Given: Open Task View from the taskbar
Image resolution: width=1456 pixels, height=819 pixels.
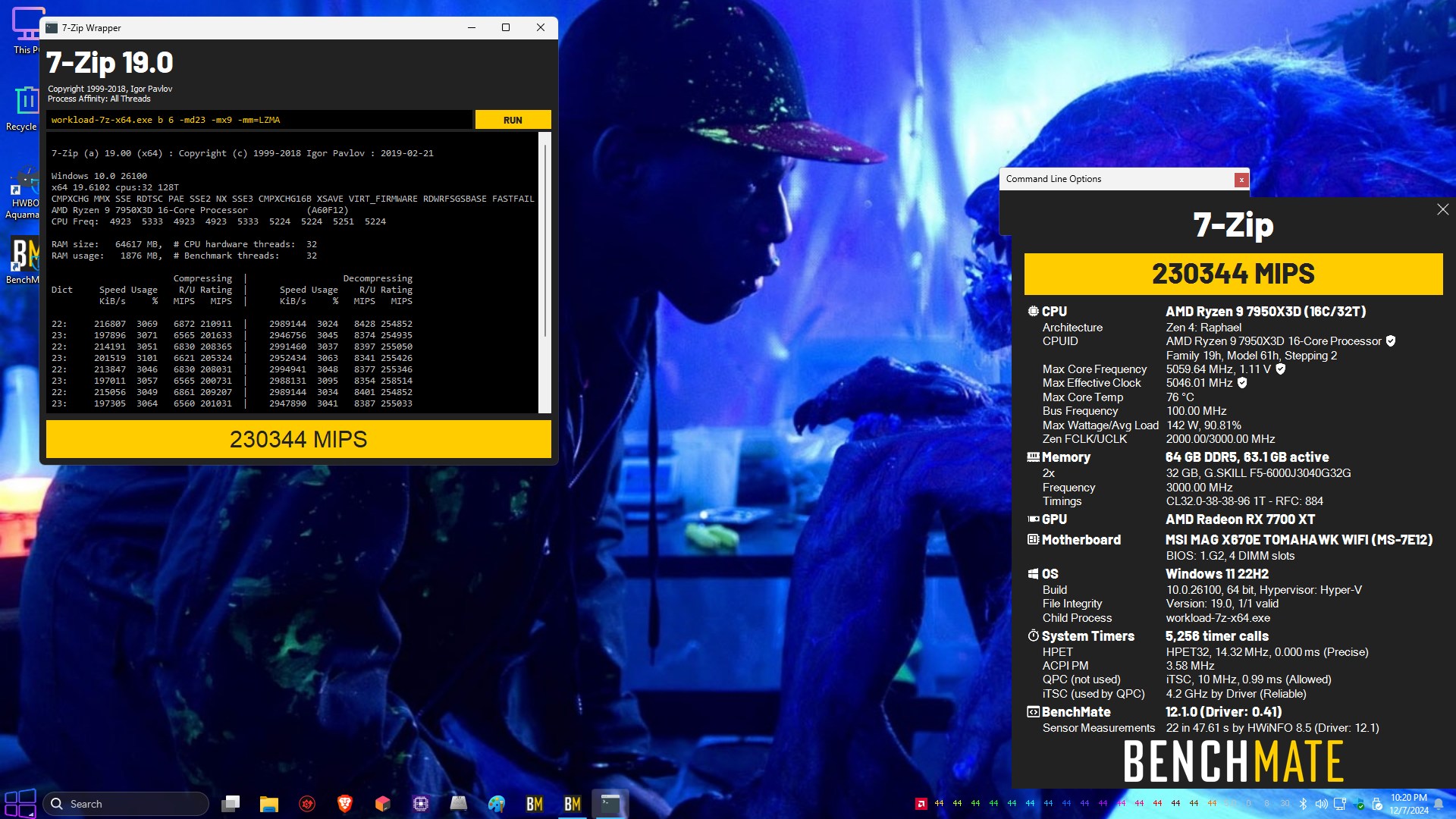Looking at the screenshot, I should click(x=231, y=804).
